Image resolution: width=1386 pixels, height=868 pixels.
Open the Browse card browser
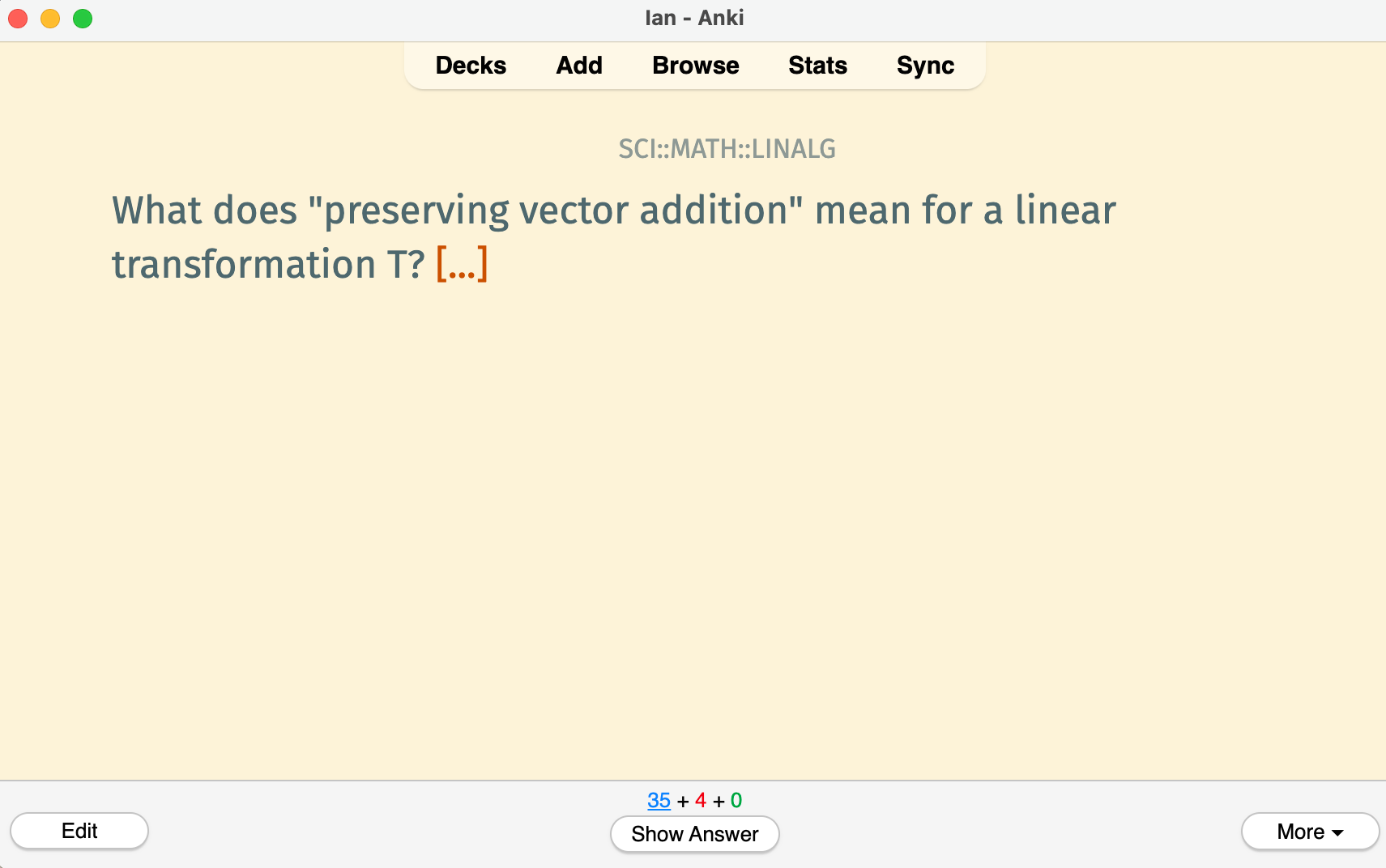click(x=695, y=66)
